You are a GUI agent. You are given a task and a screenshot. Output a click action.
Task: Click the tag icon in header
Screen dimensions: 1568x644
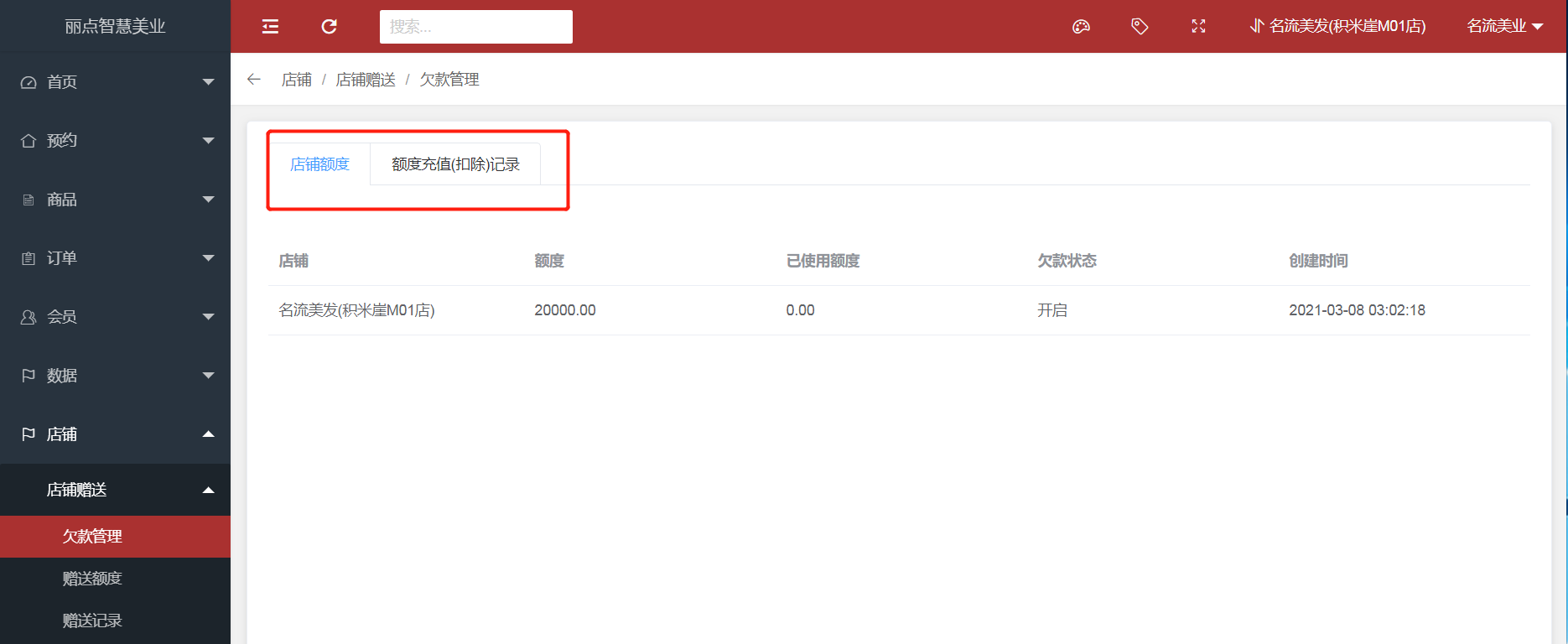pos(1140,27)
